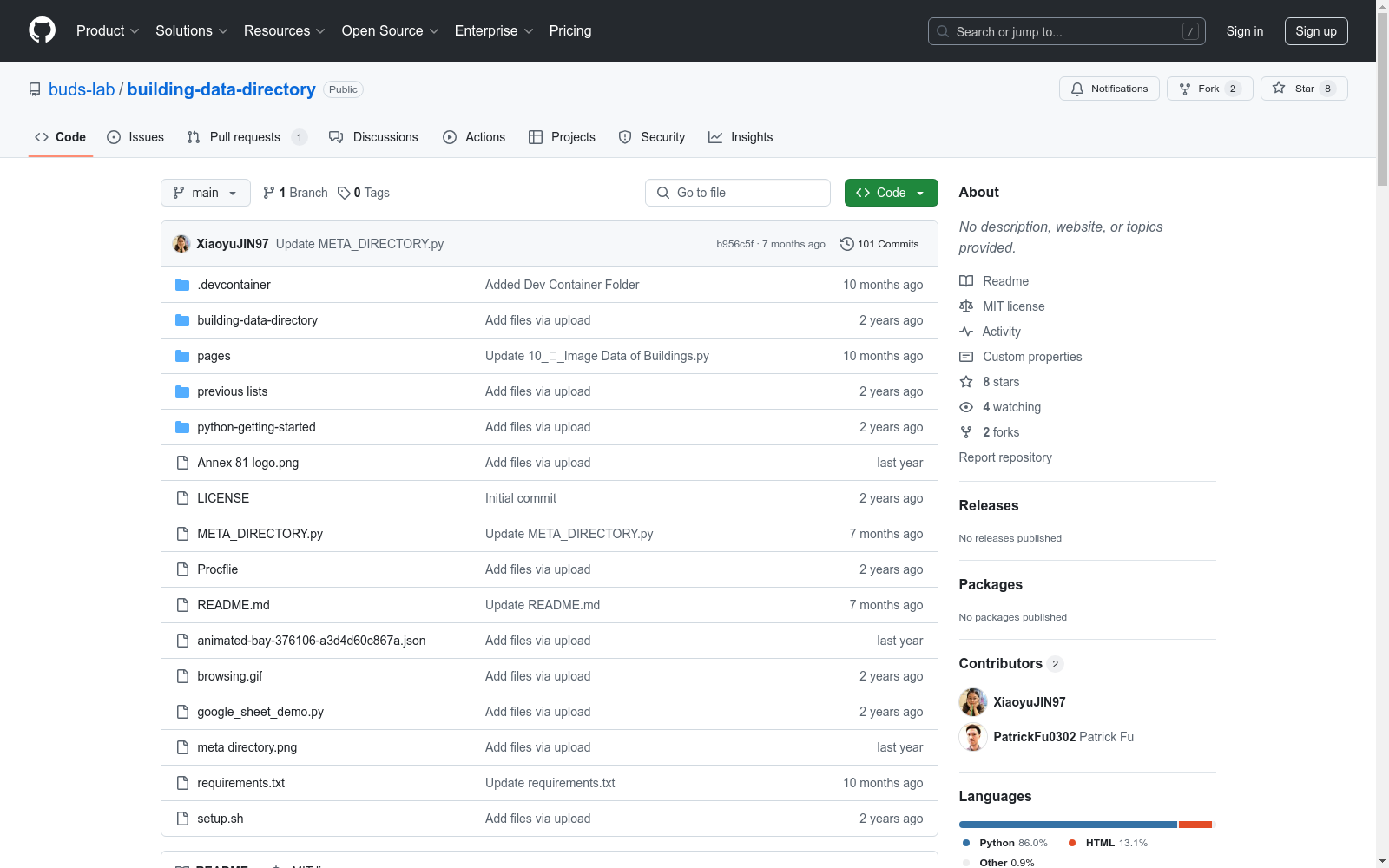This screenshot has height=868, width=1389.
Task: Open the commit history clock icon
Action: pyautogui.click(x=847, y=244)
